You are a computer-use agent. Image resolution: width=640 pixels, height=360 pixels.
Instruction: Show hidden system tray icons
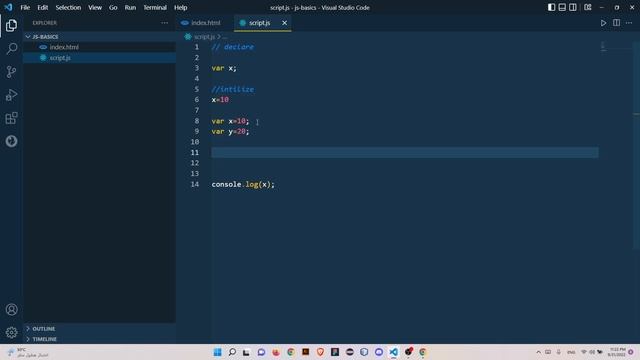point(538,352)
